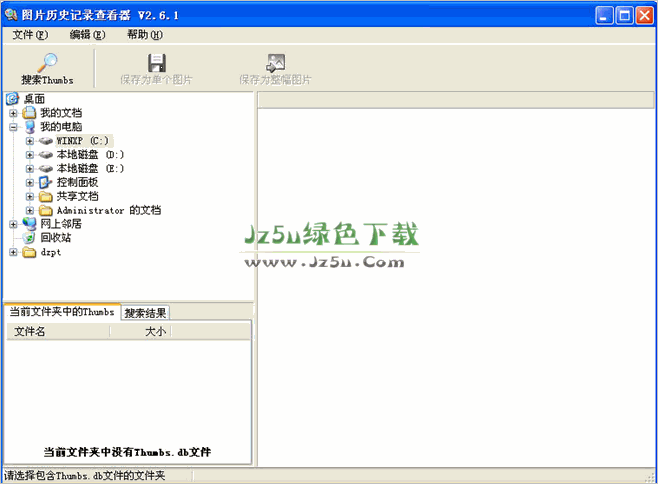Maximize the 图片历史记录查看器 window

(x=624, y=16)
